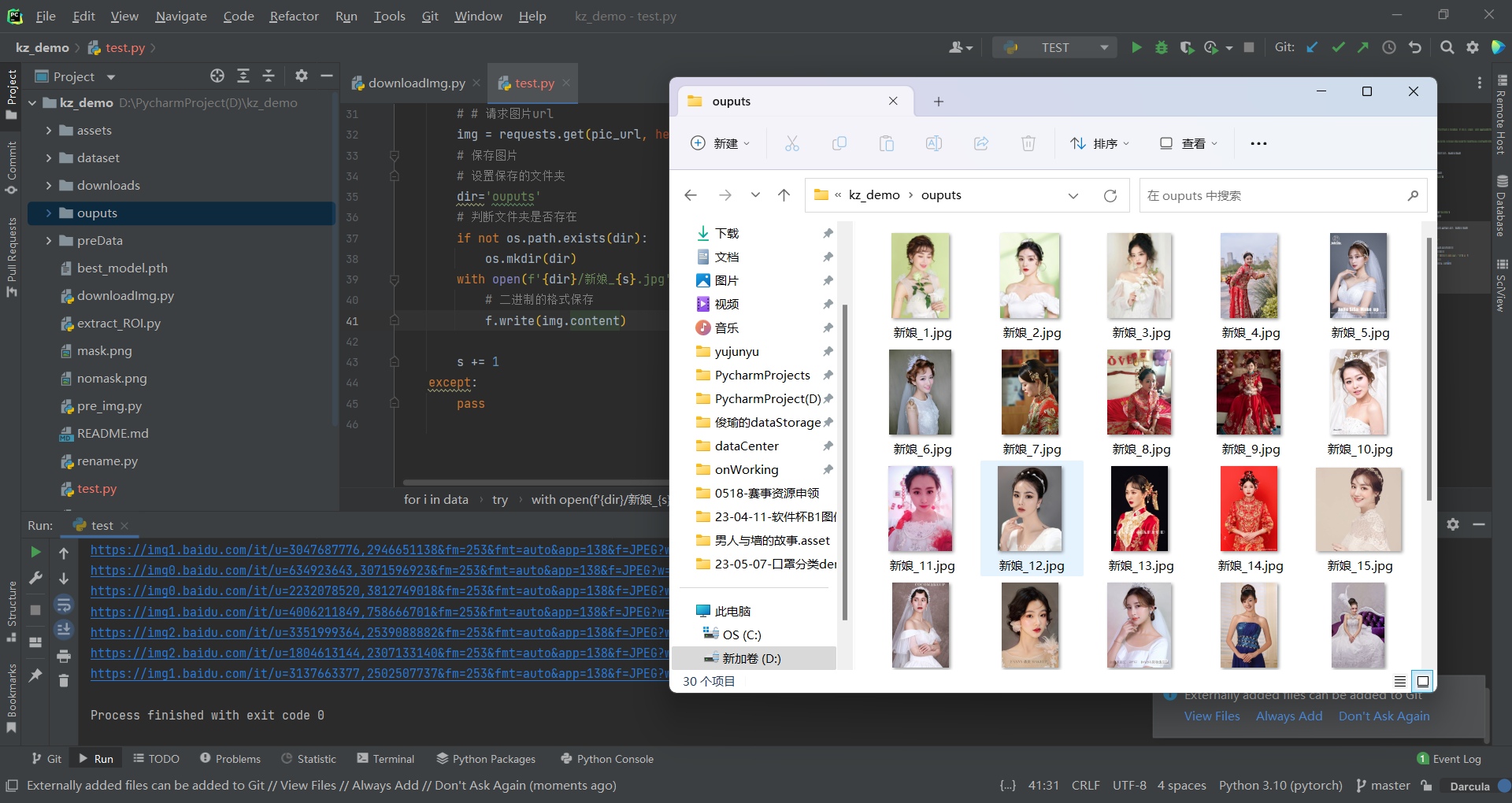The image size is (1512, 803).
Task: Switch to downloadImg.py editor tab
Action: tap(417, 83)
